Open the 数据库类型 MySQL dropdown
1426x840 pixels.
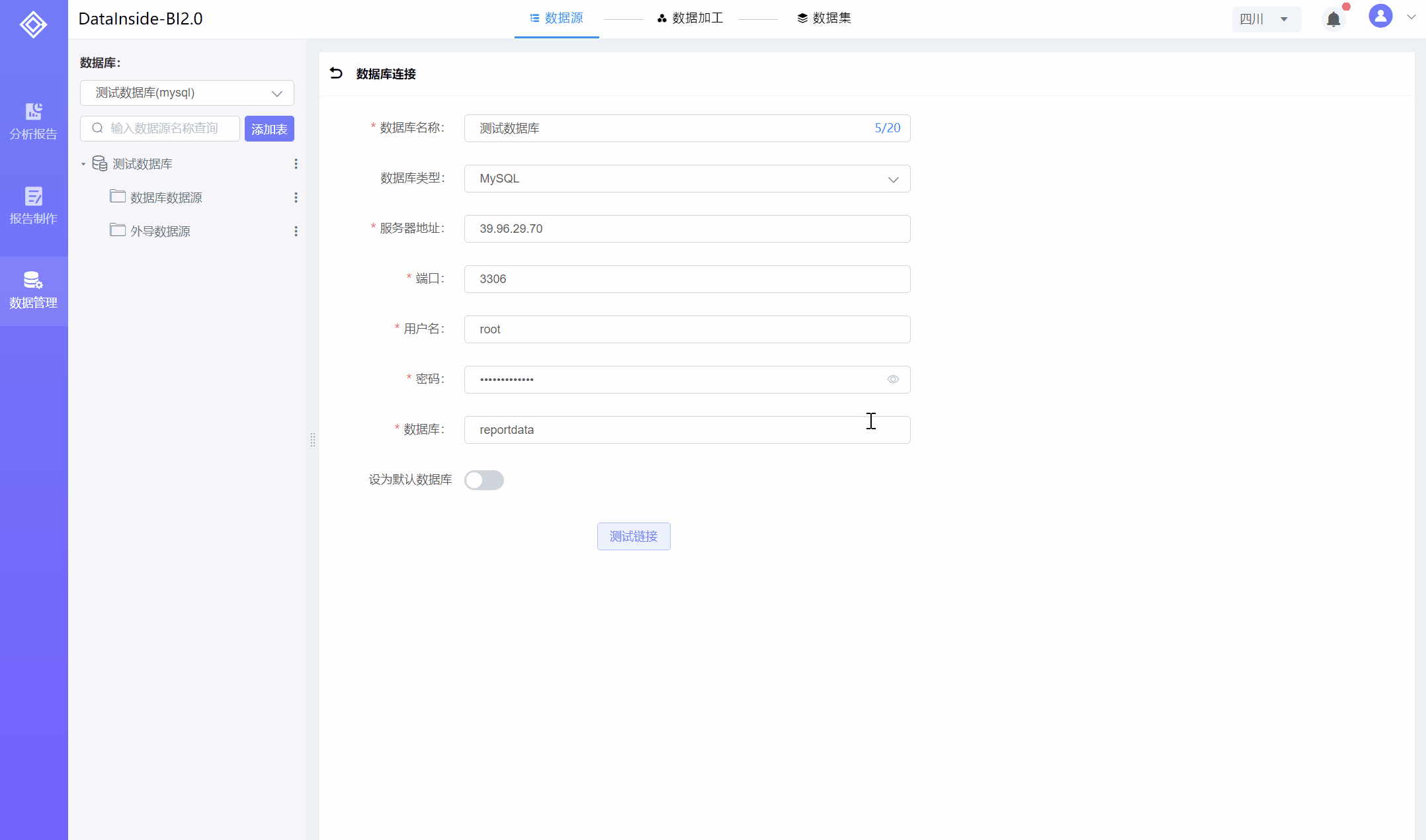[x=687, y=179]
